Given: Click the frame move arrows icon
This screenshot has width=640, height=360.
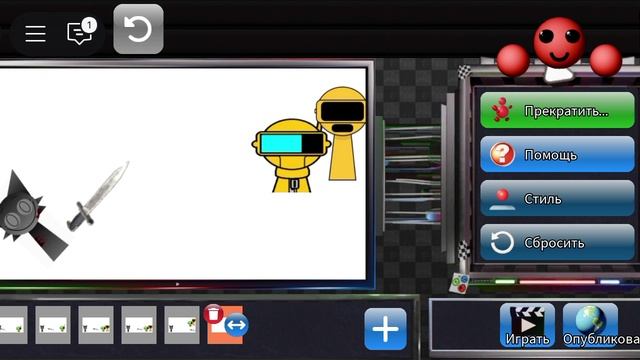Looking at the screenshot, I should coord(236,325).
